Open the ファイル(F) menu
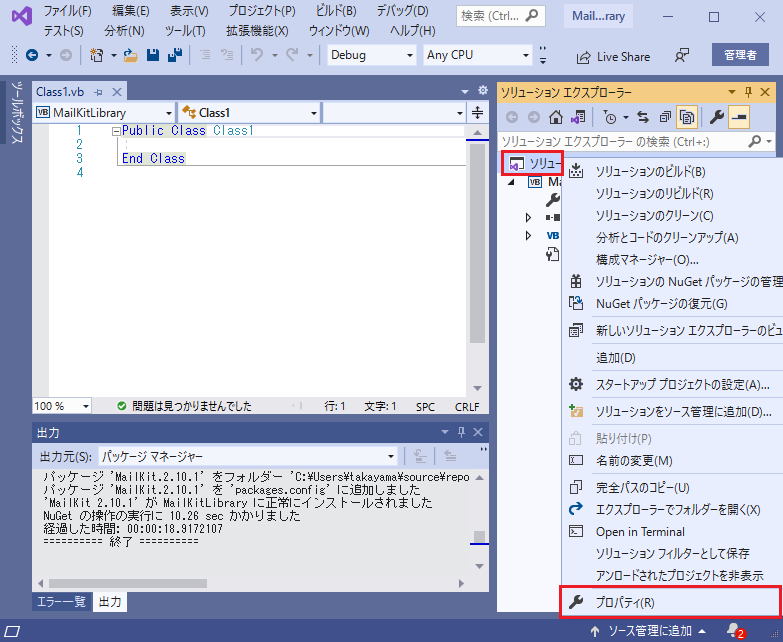 [x=67, y=11]
